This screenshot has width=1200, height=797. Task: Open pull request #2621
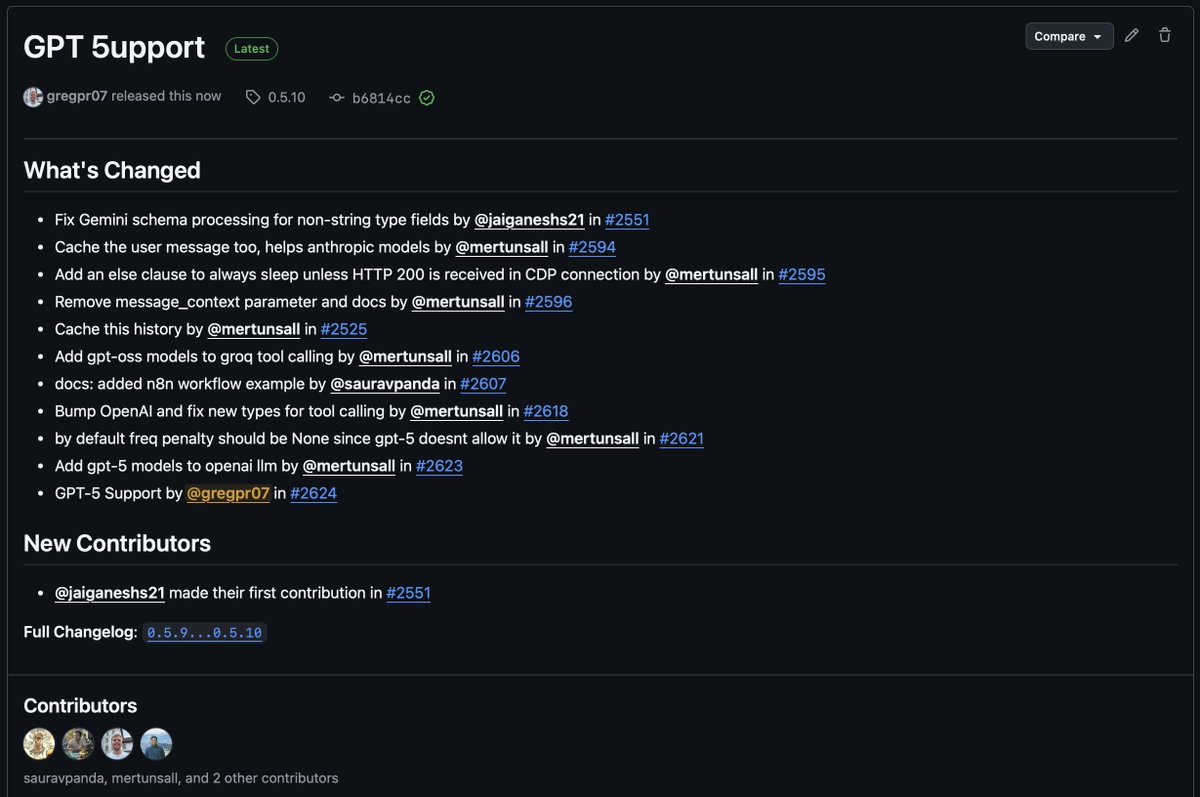coord(682,438)
